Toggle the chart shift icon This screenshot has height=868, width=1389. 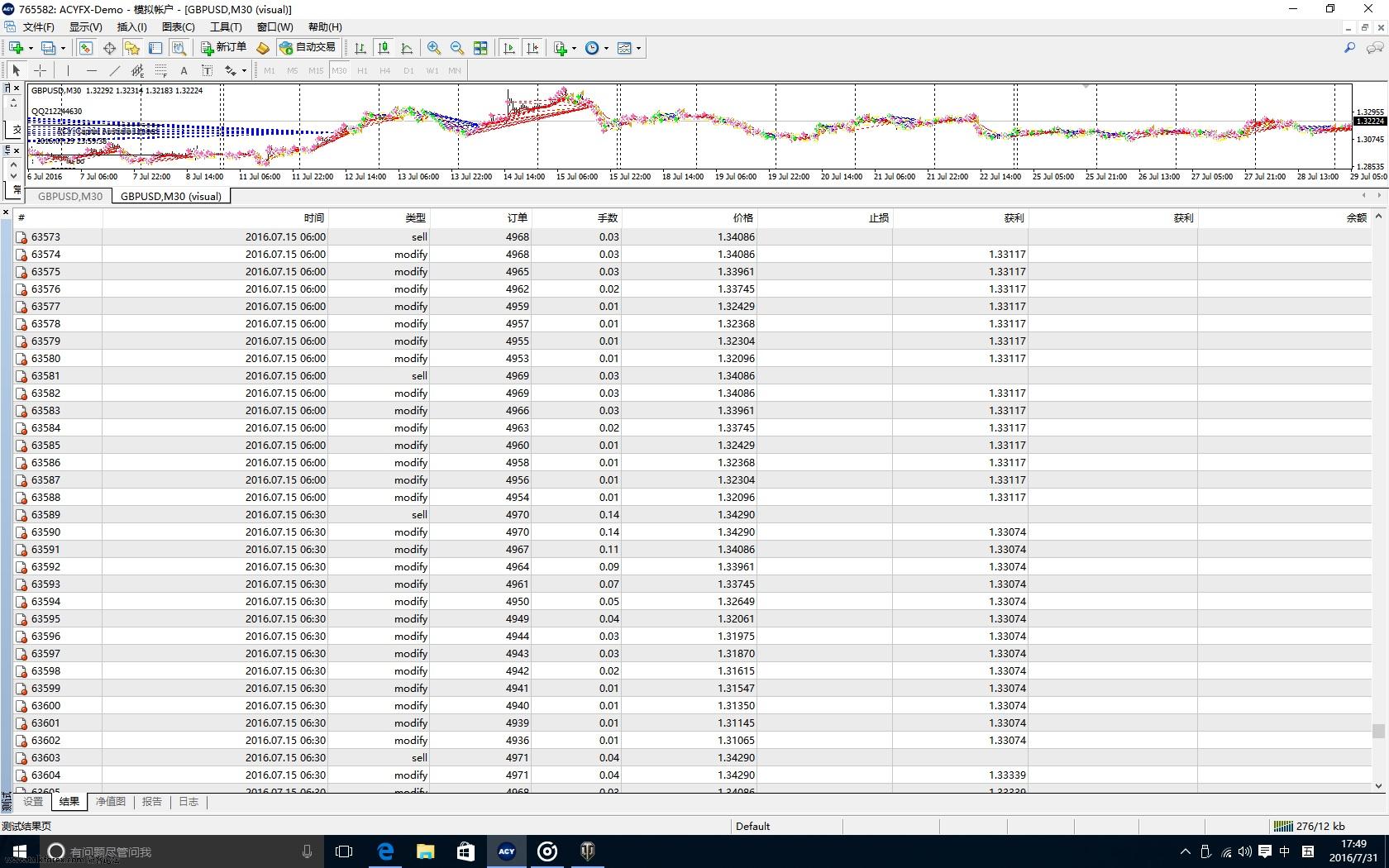click(x=532, y=48)
